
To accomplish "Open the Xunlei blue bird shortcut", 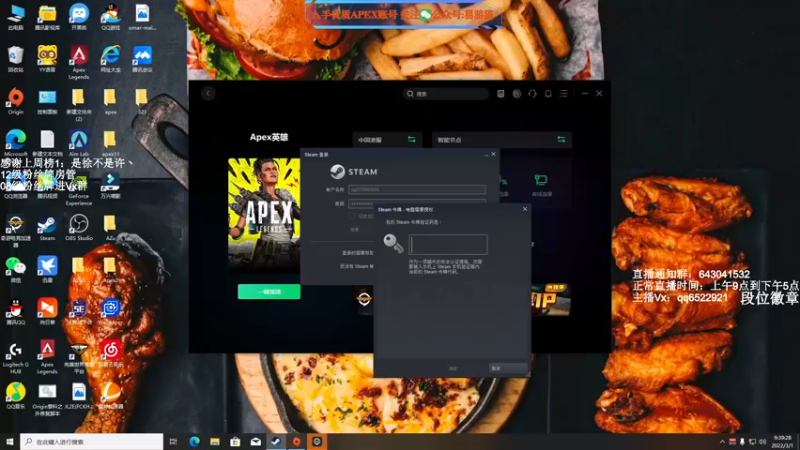I will click(x=47, y=269).
